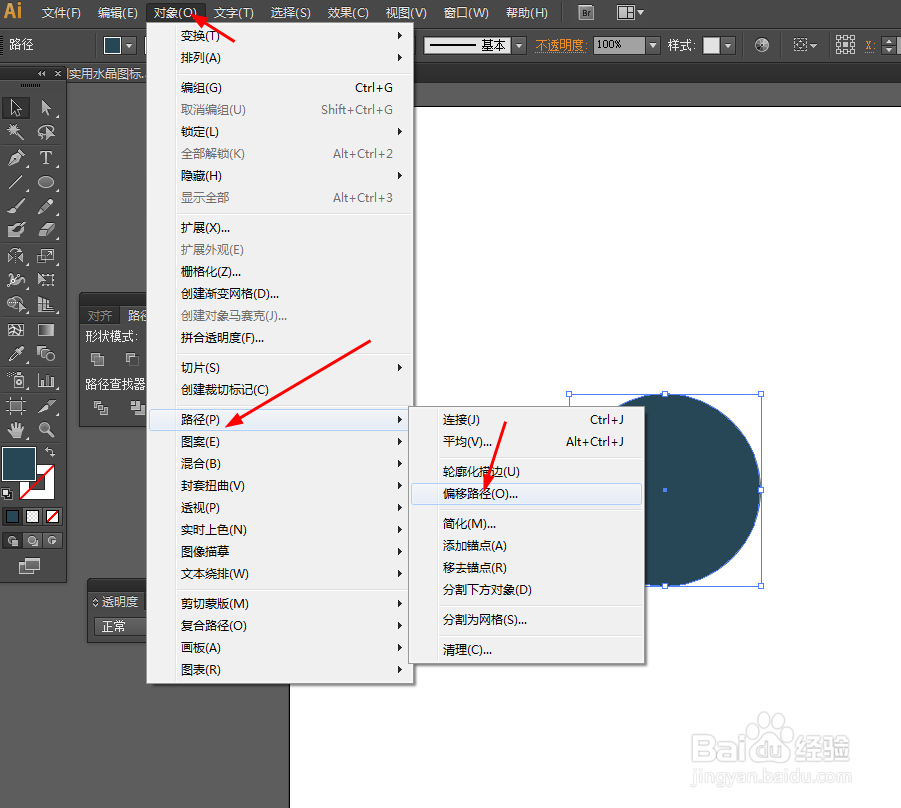
Task: Pick the Slice tool
Action: point(46,406)
